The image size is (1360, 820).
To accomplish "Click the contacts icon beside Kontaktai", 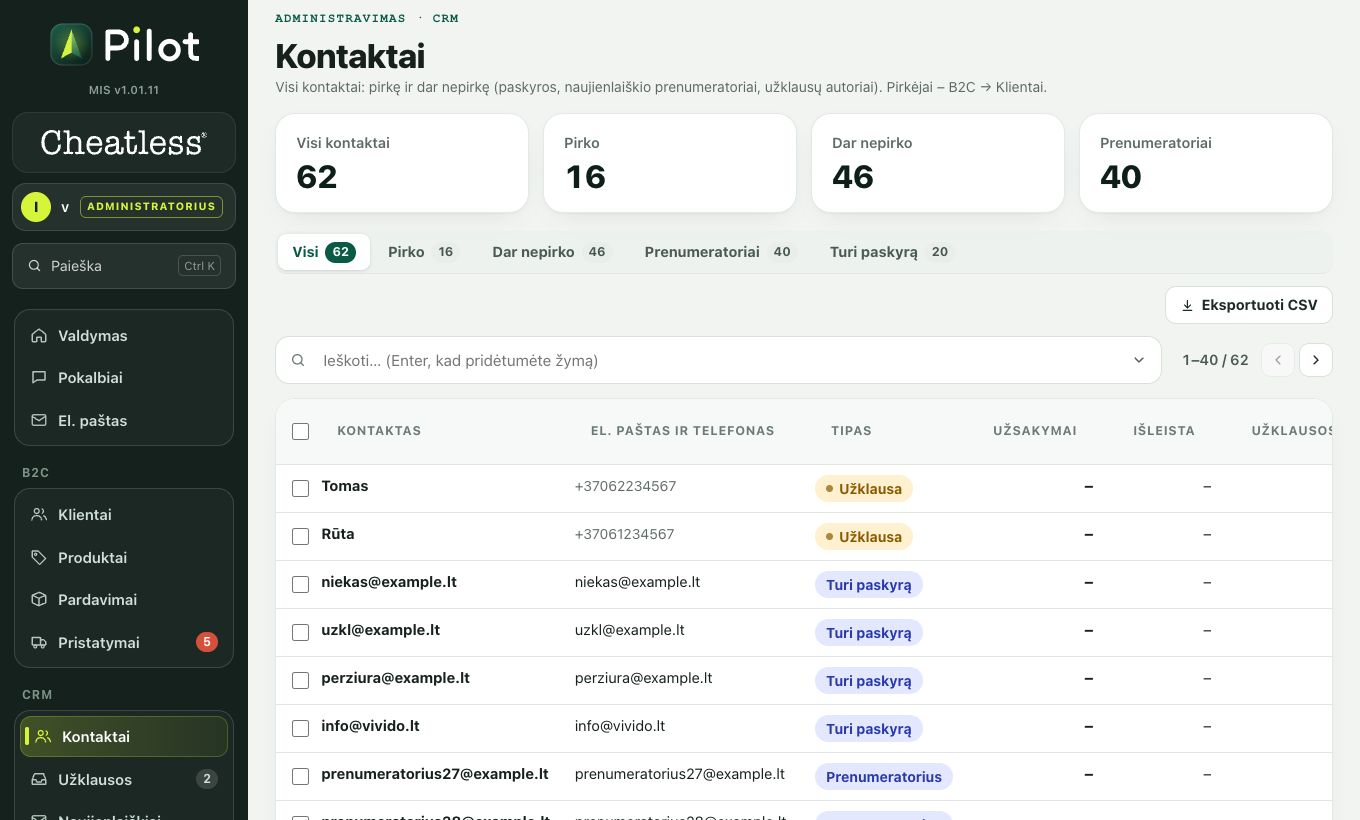I will pyautogui.click(x=43, y=737).
